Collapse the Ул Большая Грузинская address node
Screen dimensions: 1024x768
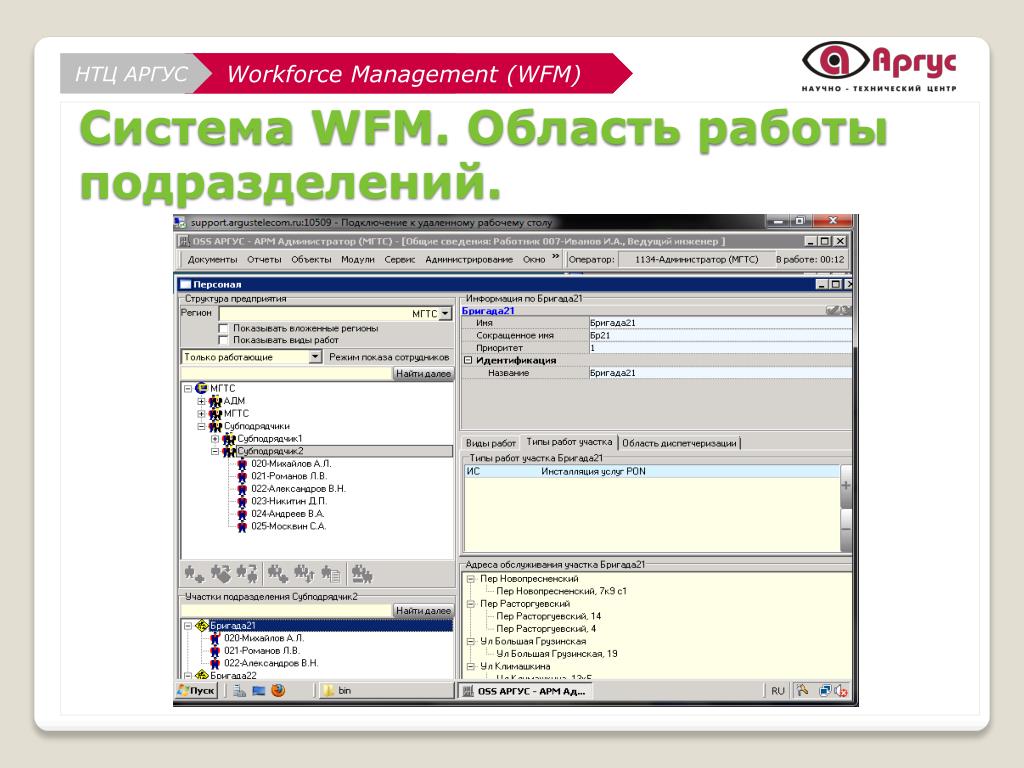[x=470, y=641]
